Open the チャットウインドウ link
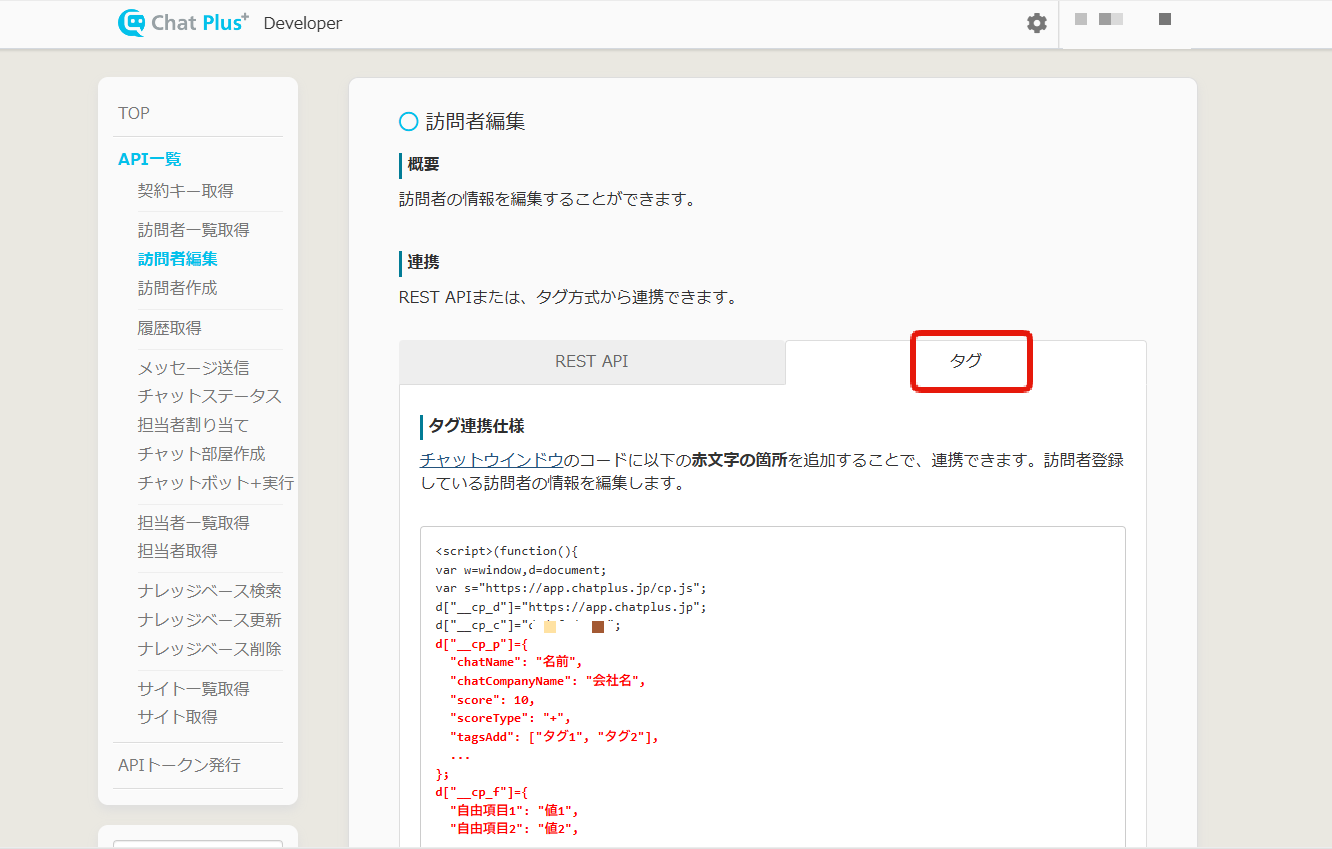The width and height of the screenshot is (1332, 849). pyautogui.click(x=491, y=461)
